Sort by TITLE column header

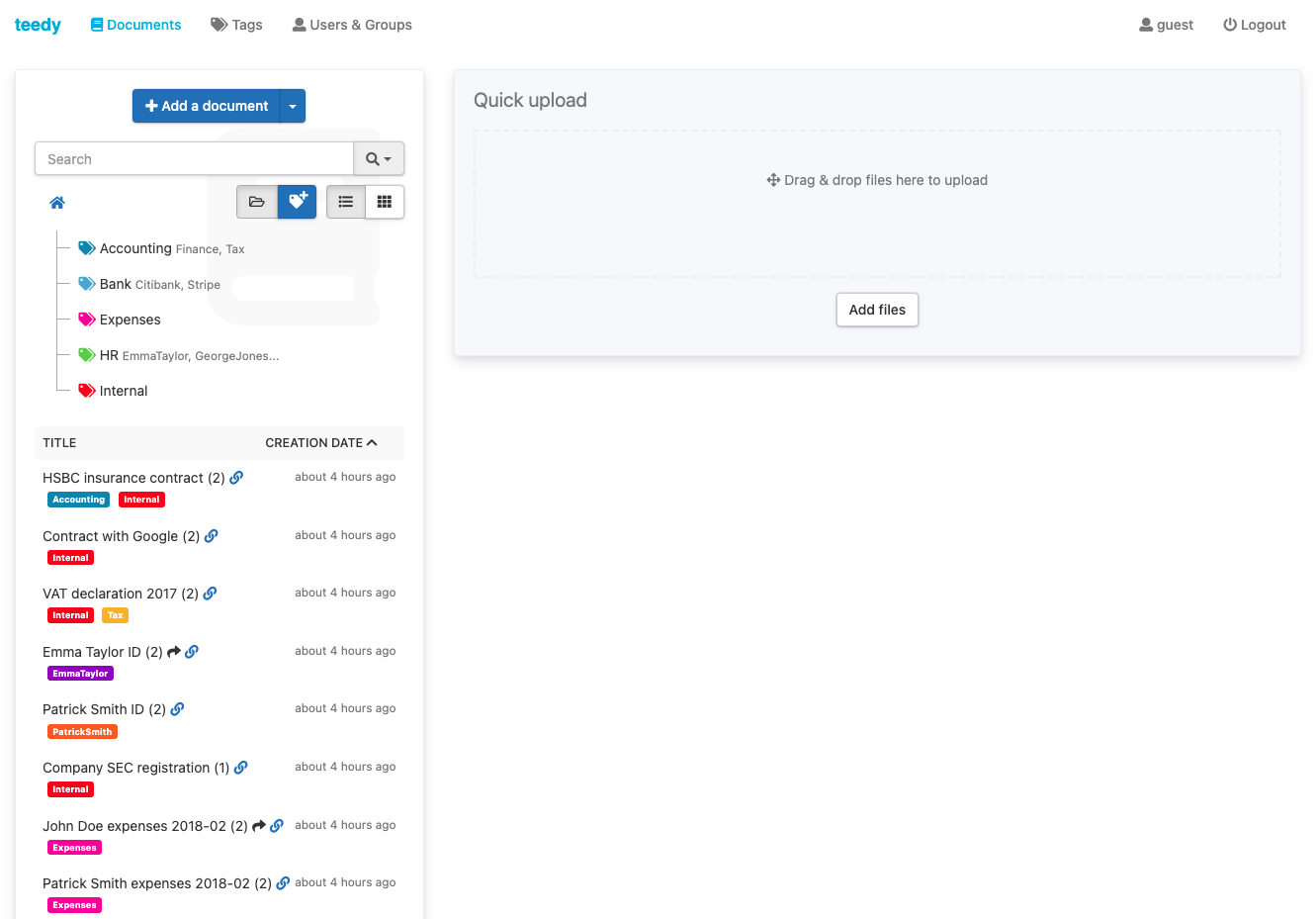[59, 443]
